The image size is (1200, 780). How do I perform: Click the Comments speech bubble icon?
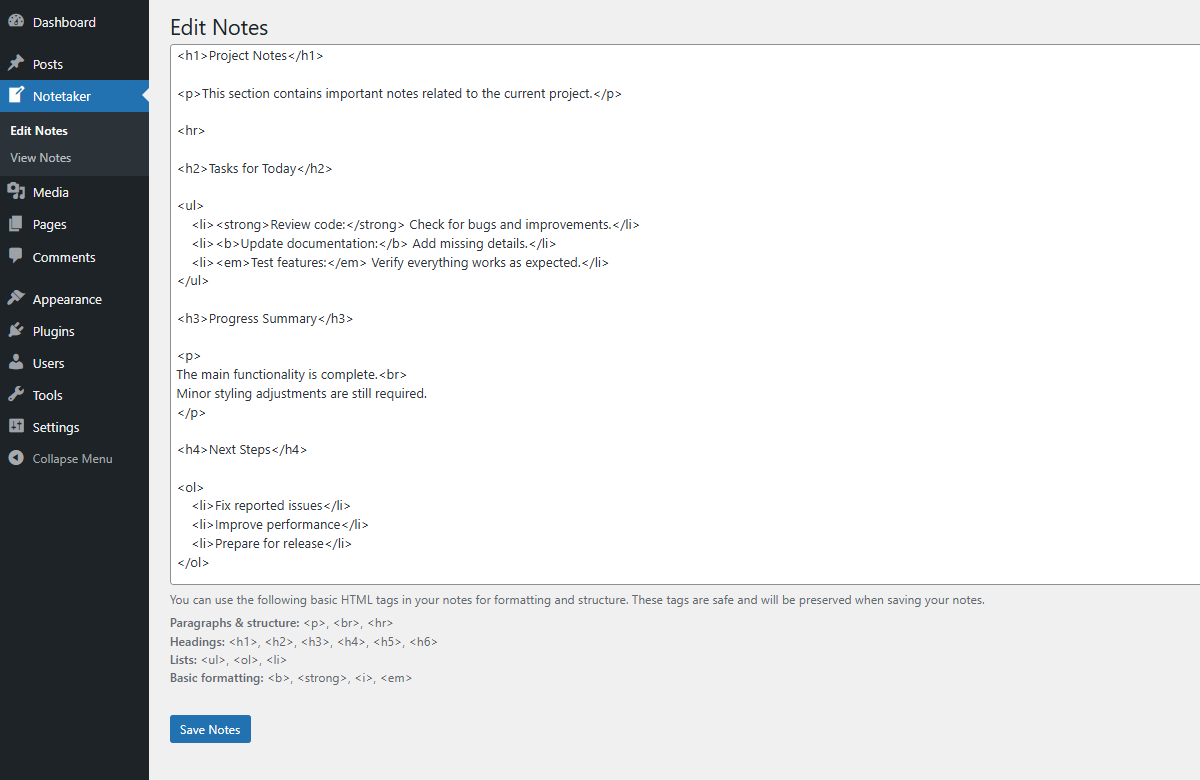pos(16,257)
